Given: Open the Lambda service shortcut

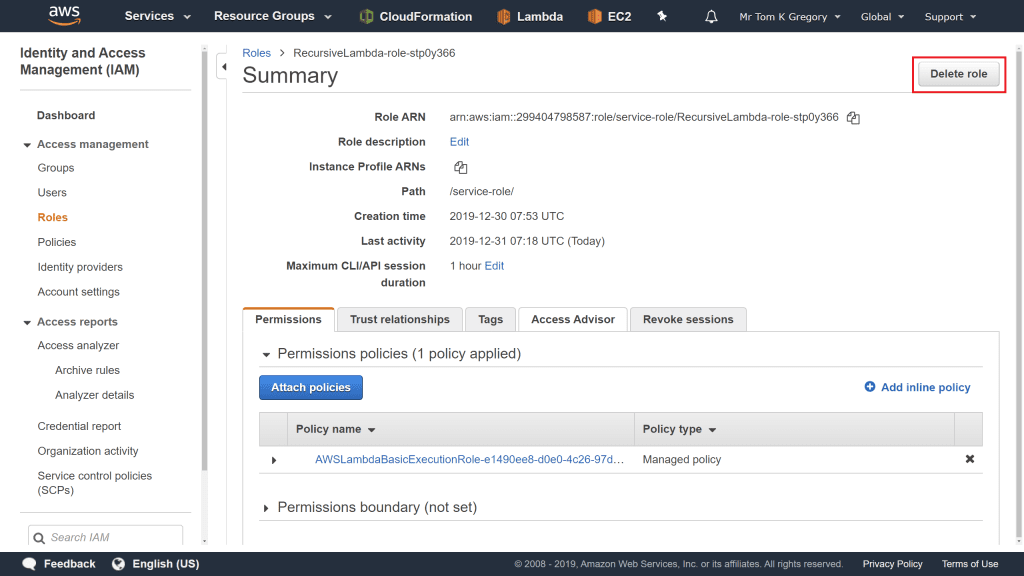Looking at the screenshot, I should [x=503, y=16].
